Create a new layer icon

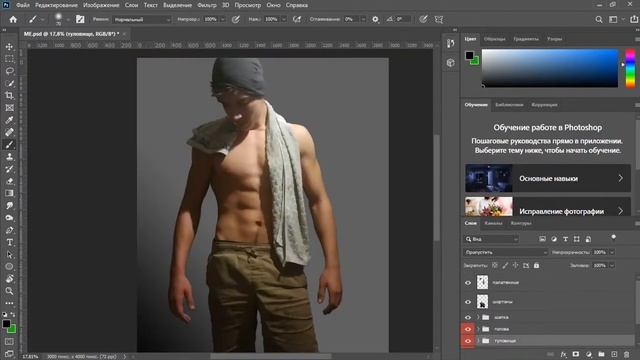click(614, 354)
